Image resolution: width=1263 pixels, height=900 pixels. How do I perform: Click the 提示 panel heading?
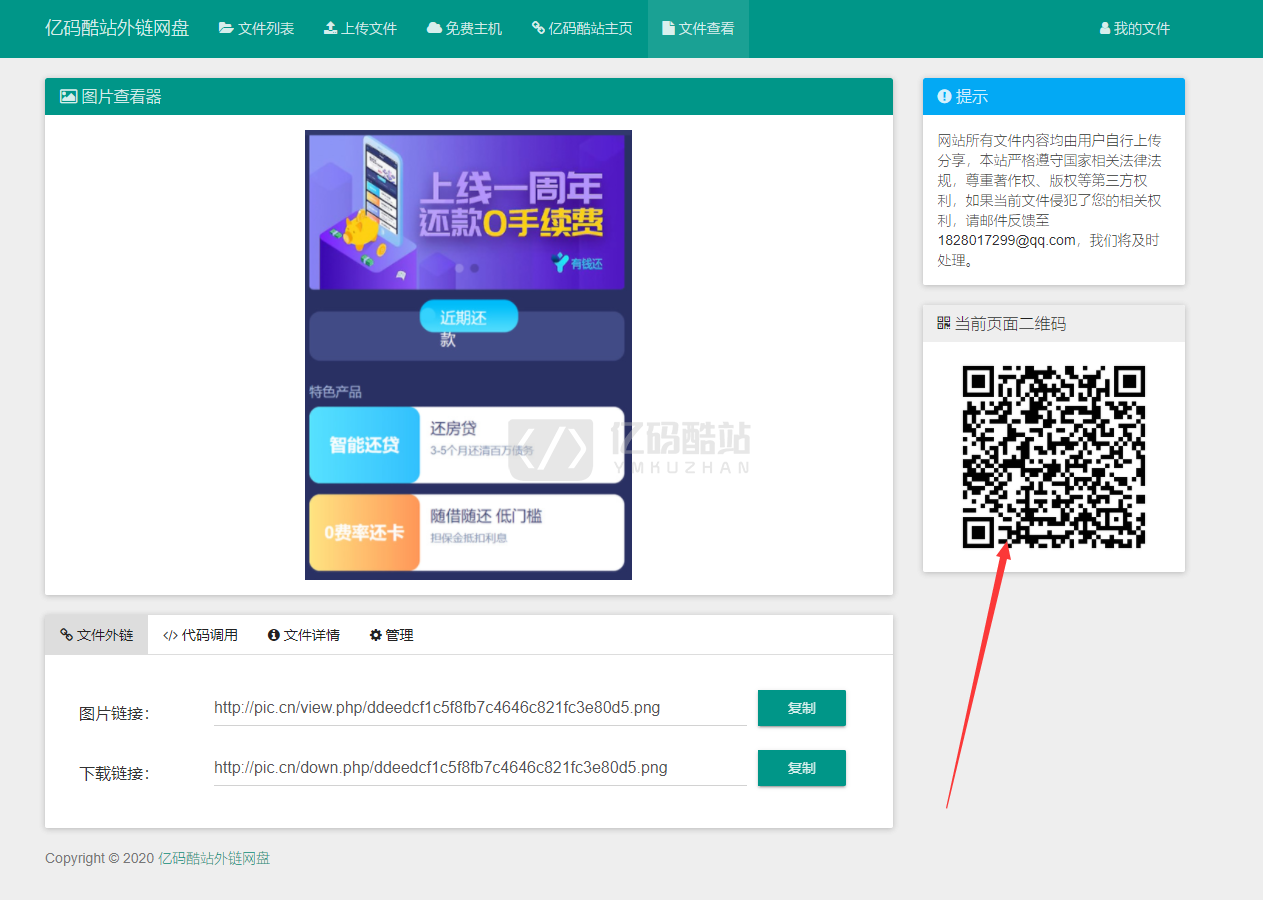point(972,96)
